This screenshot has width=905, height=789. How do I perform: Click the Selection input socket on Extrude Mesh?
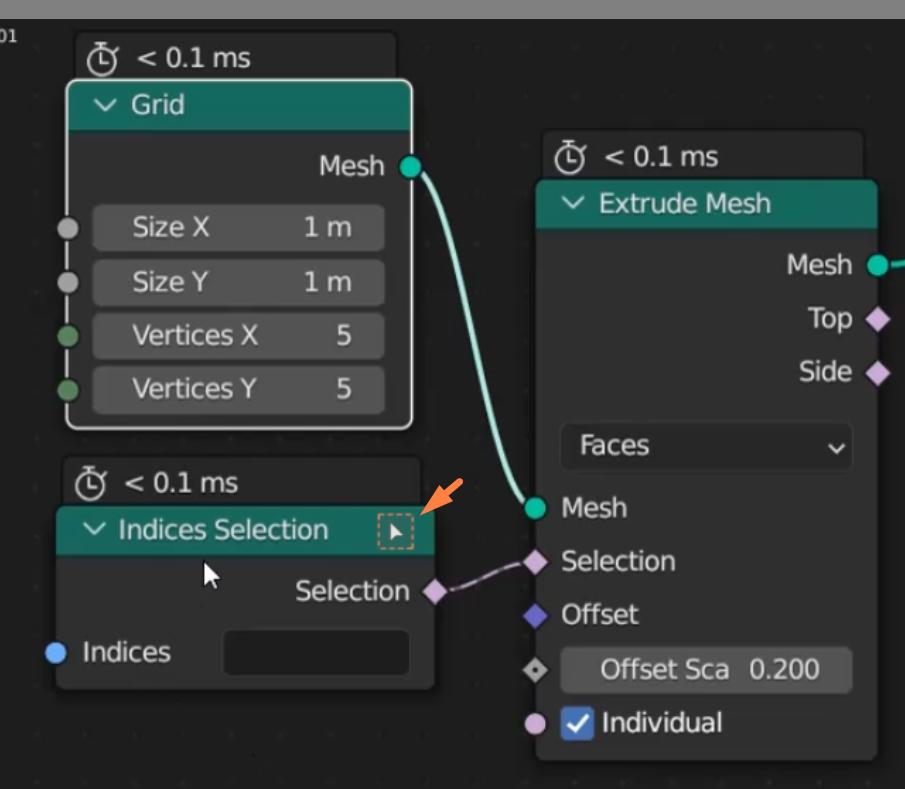pyautogui.click(x=535, y=562)
